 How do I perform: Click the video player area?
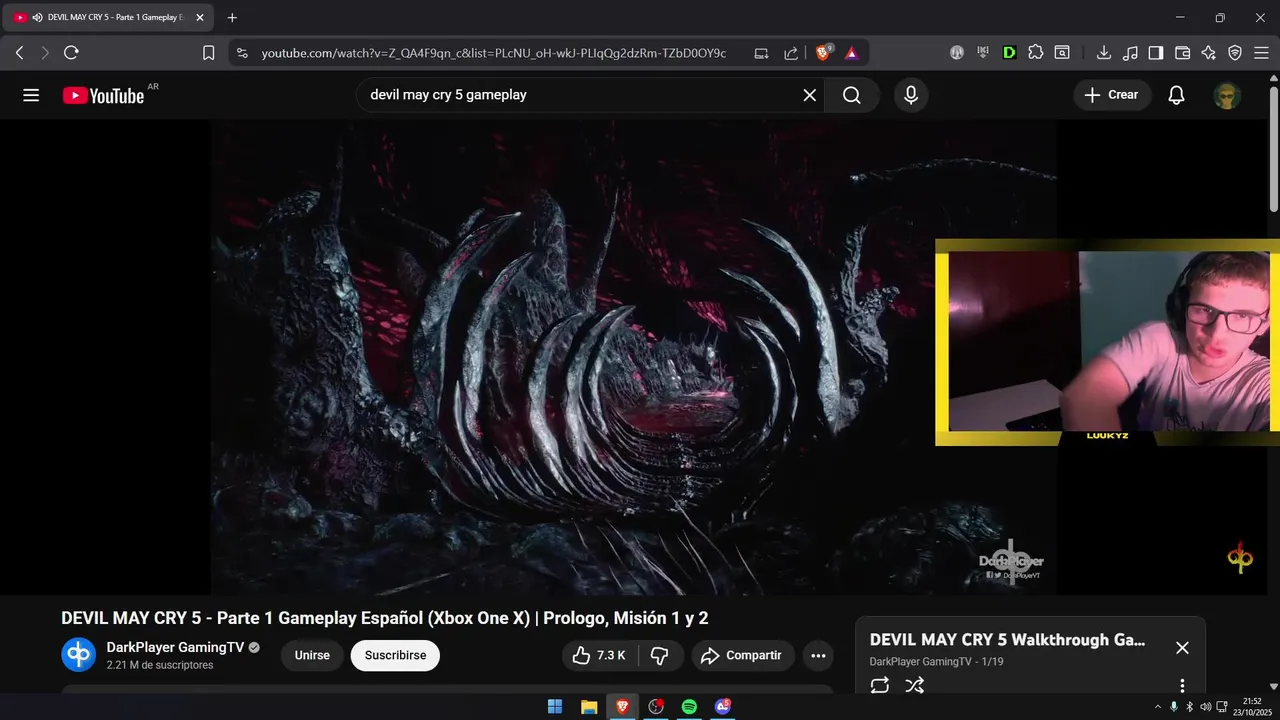coord(633,357)
